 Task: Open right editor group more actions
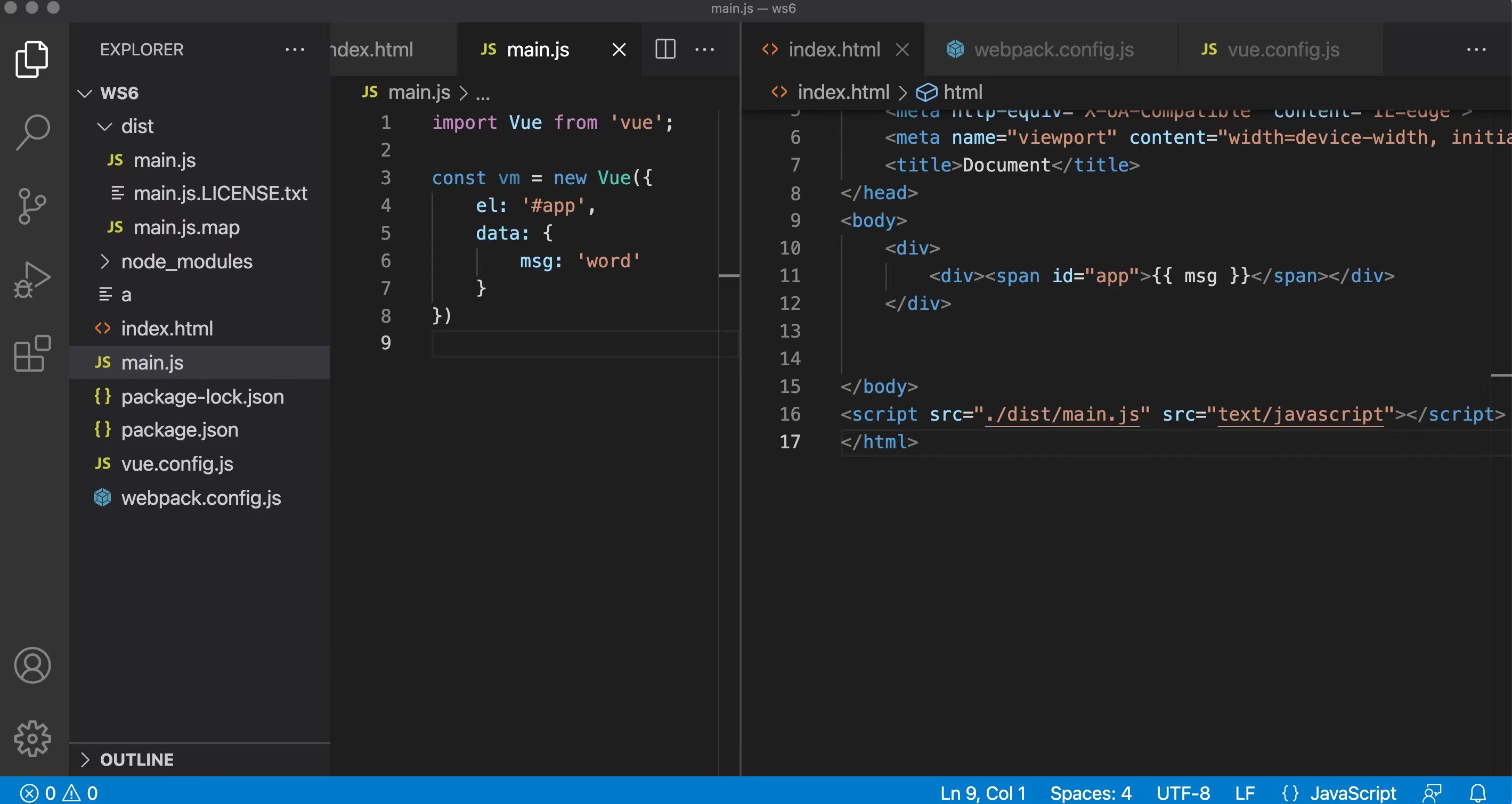pyautogui.click(x=1476, y=50)
